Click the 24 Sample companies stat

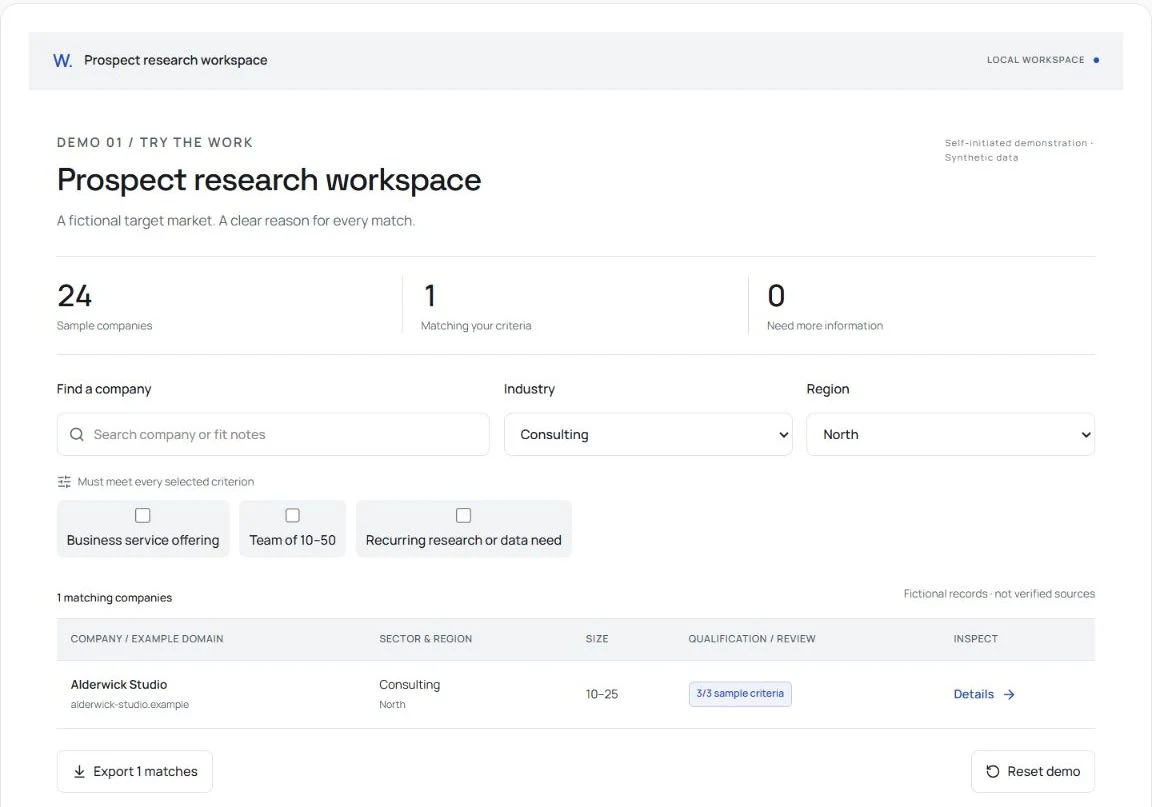[104, 306]
